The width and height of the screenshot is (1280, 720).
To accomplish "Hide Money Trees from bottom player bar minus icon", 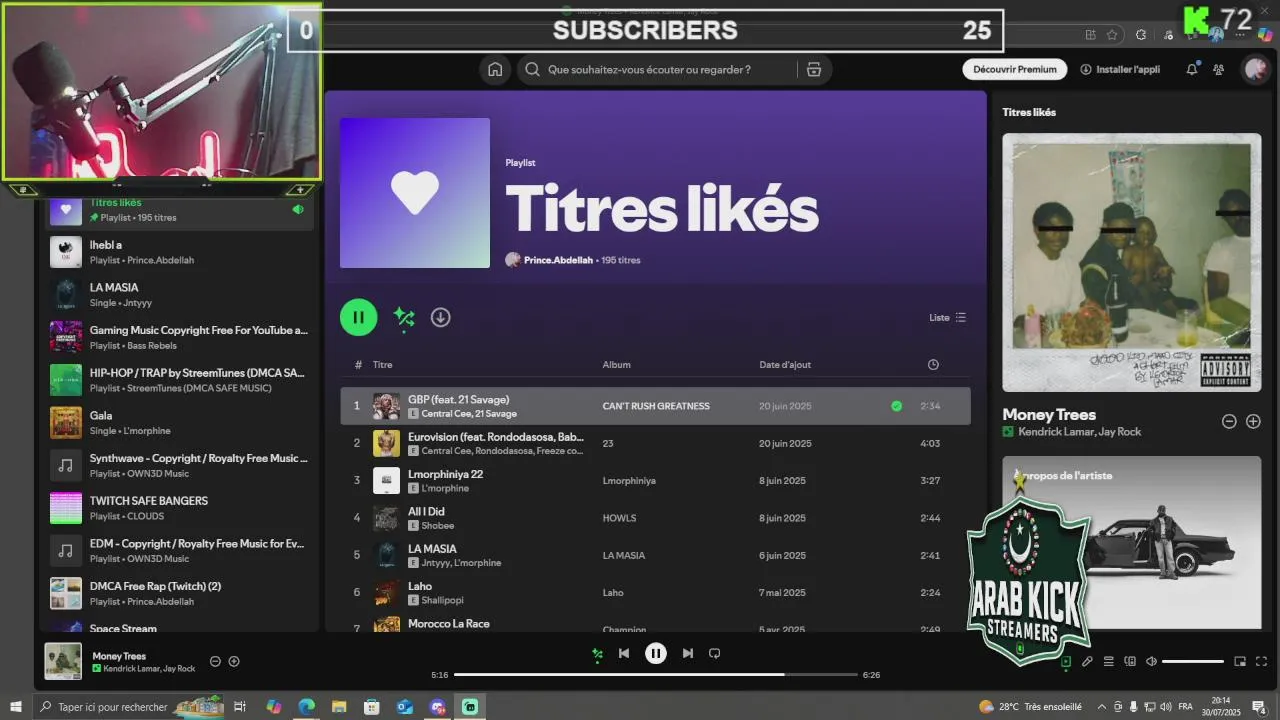I will (x=215, y=661).
